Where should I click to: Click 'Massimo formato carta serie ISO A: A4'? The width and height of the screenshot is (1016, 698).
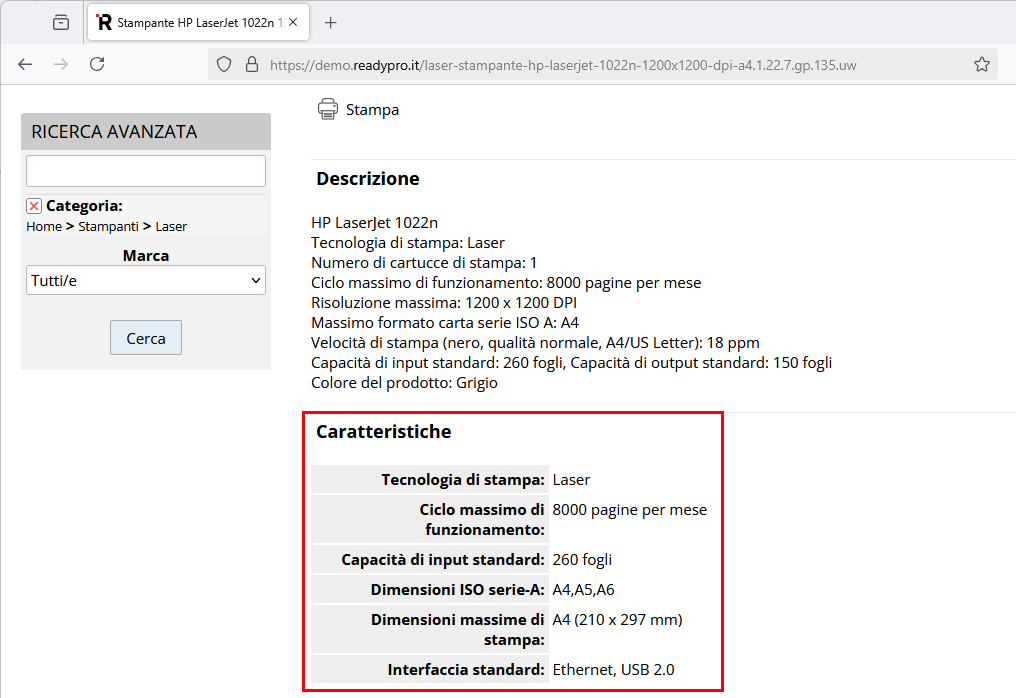coord(445,323)
